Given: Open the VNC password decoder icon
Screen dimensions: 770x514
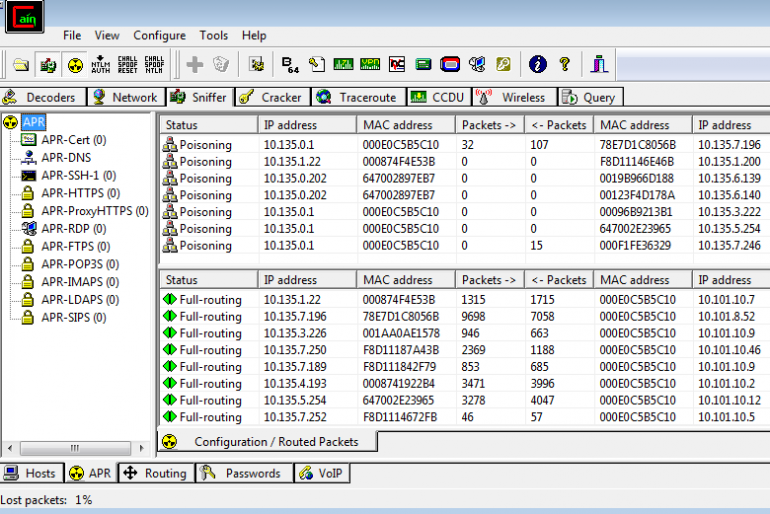Looking at the screenshot, I should 397,64.
